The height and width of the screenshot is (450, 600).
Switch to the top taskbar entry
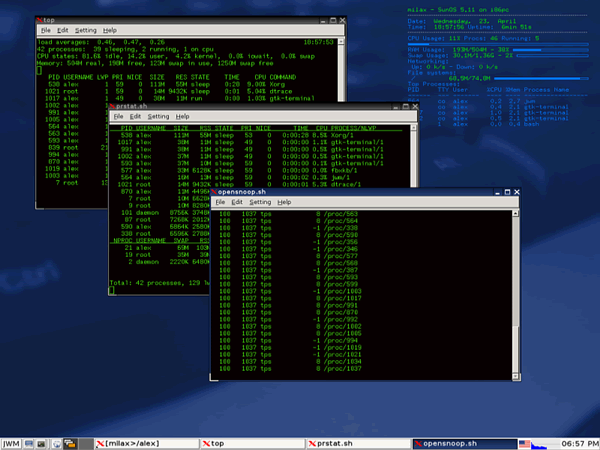point(253,443)
